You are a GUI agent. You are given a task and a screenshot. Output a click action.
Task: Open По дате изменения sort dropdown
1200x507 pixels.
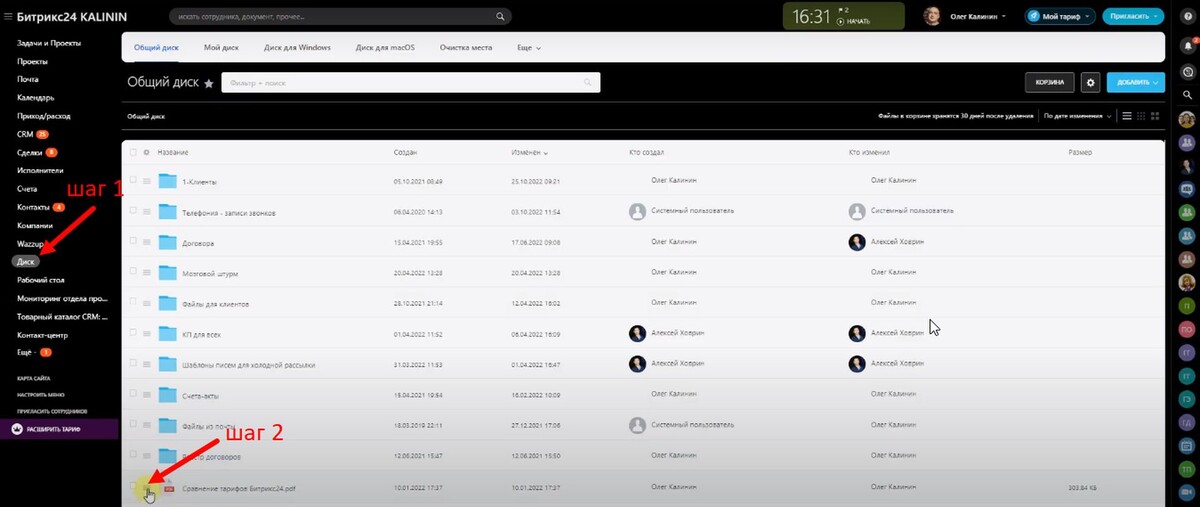click(x=1078, y=116)
